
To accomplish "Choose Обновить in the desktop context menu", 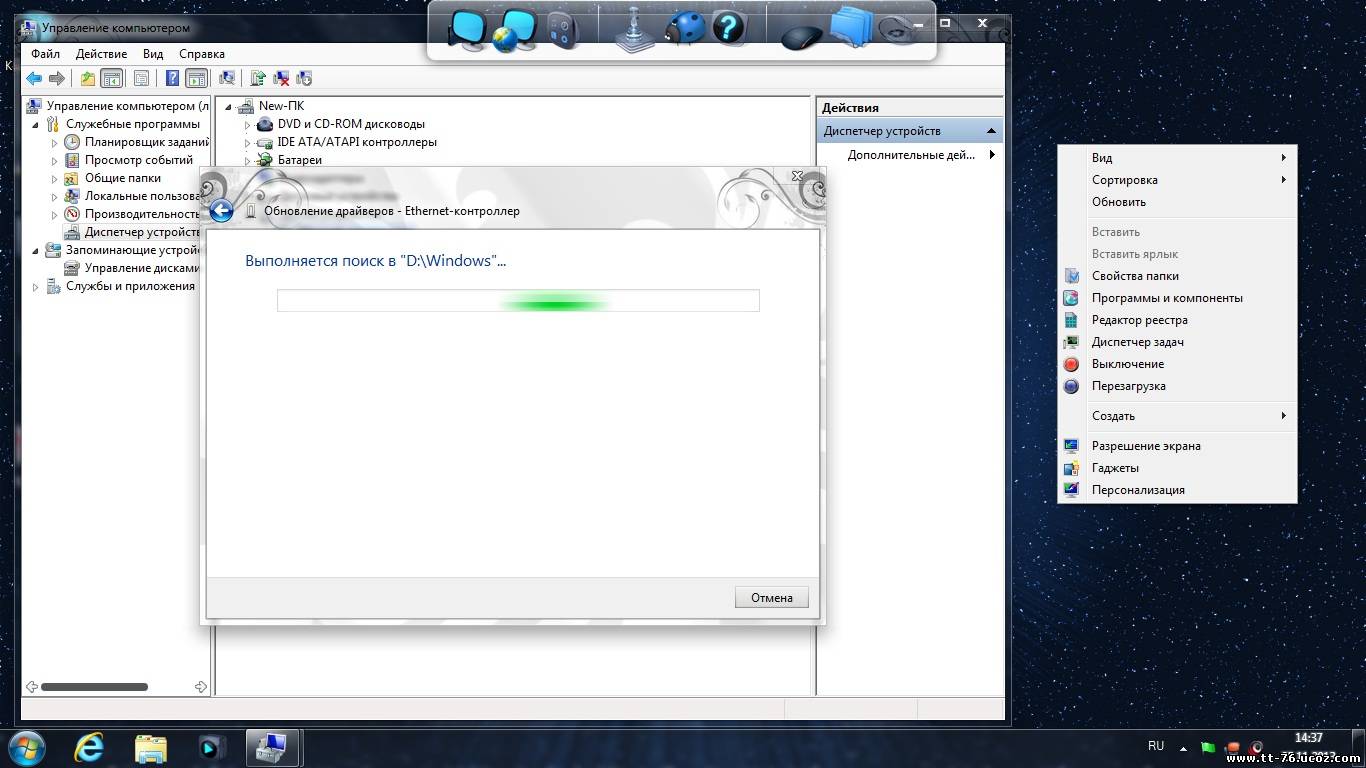I will [x=1178, y=202].
